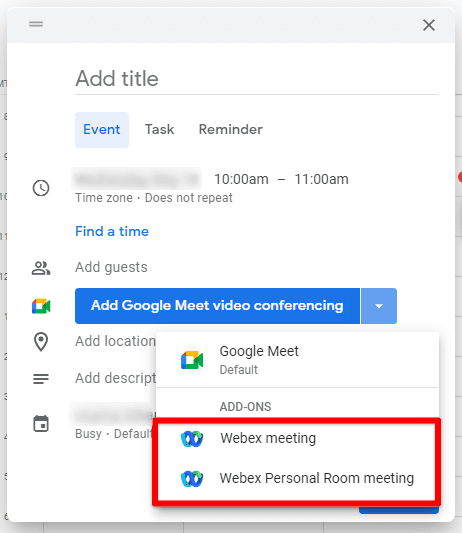Click the Google Meet logo in dropdown
The width and height of the screenshot is (462, 533).
[x=192, y=360]
